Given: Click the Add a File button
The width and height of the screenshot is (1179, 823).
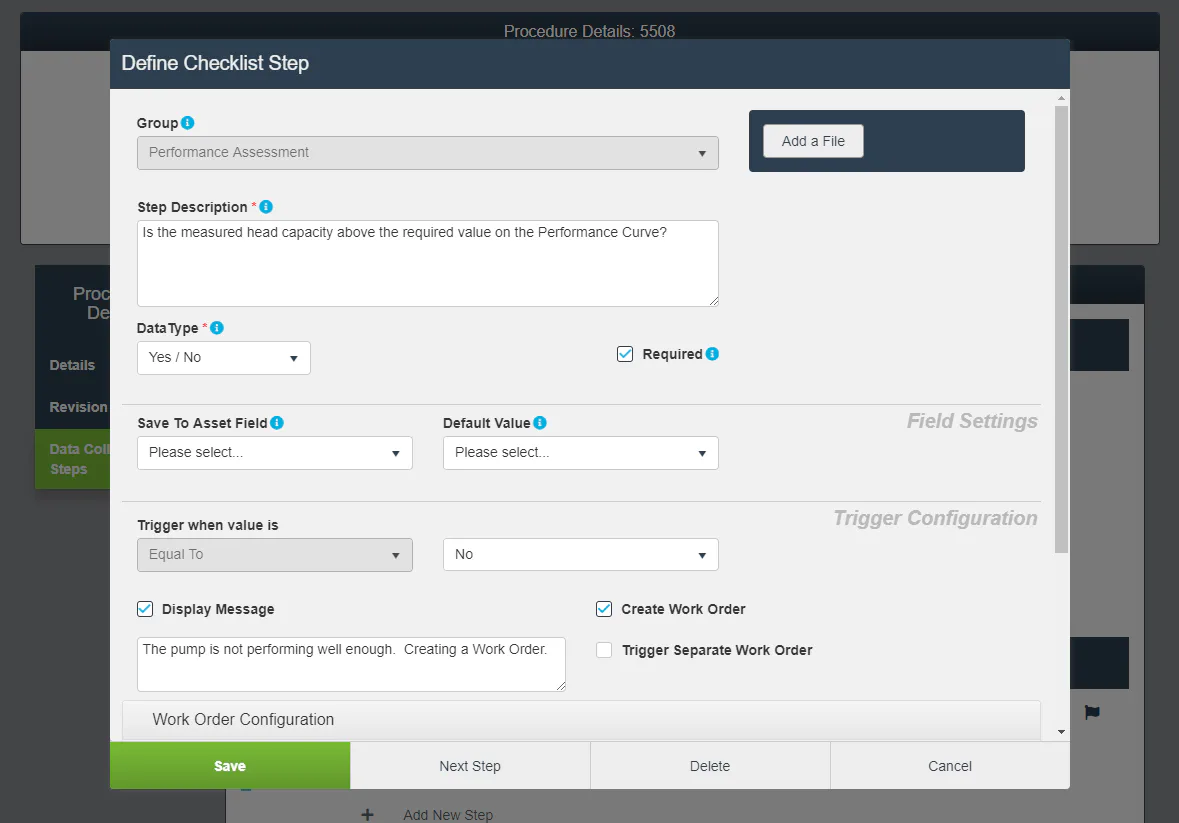Looking at the screenshot, I should (813, 141).
